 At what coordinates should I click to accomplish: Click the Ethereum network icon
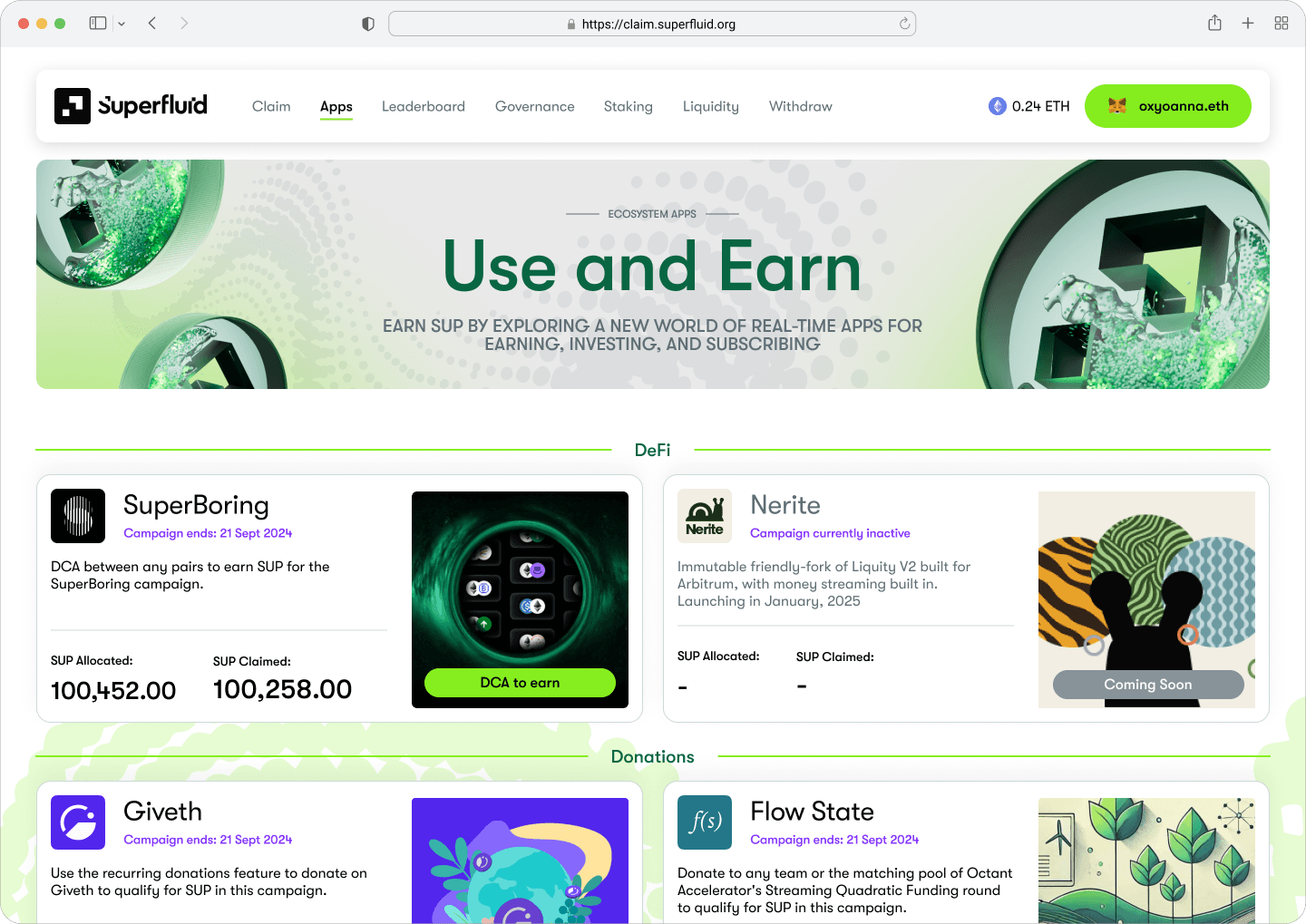pyautogui.click(x=998, y=106)
